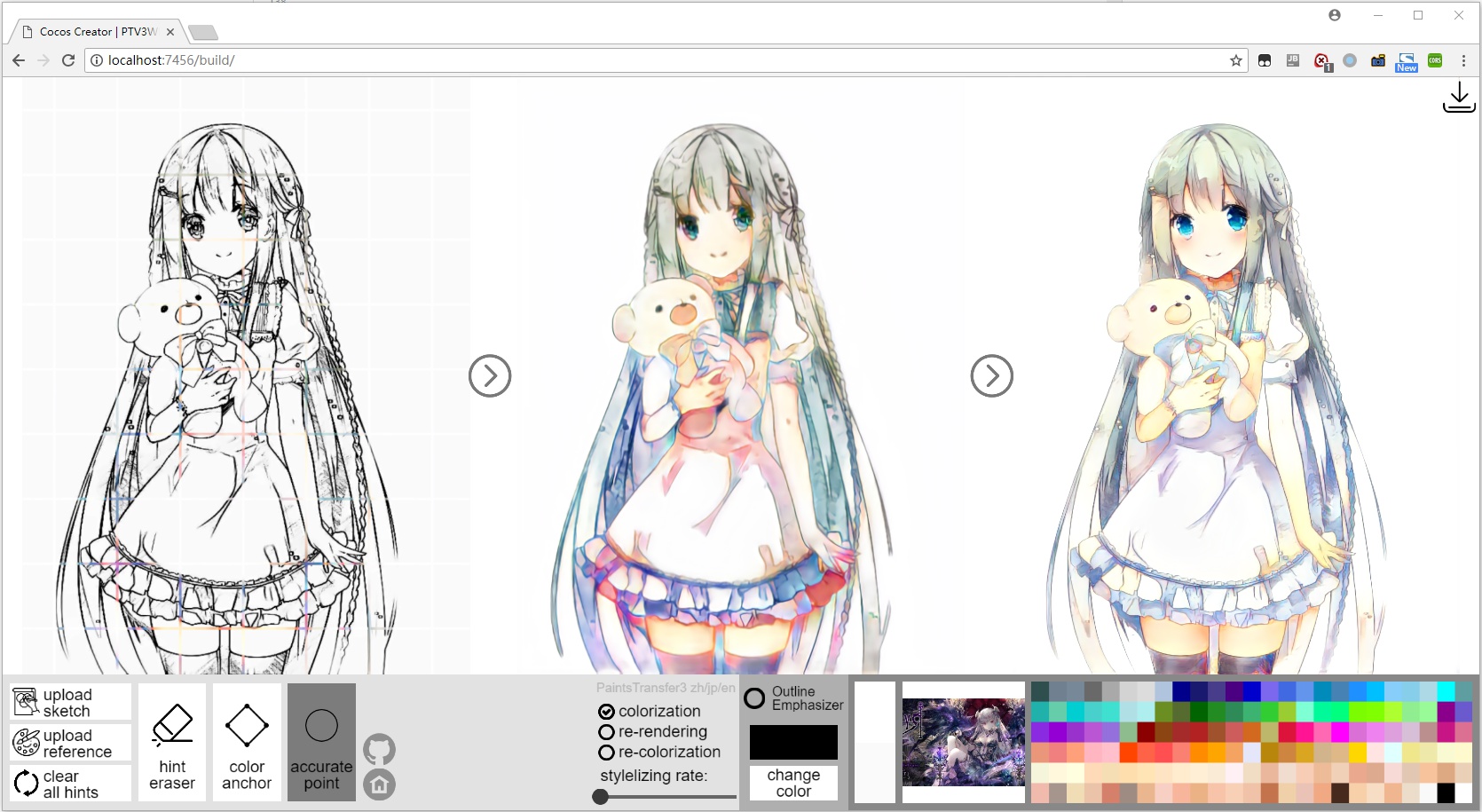Click the arrow between the two colored results
The height and width of the screenshot is (812, 1482).
(x=991, y=376)
